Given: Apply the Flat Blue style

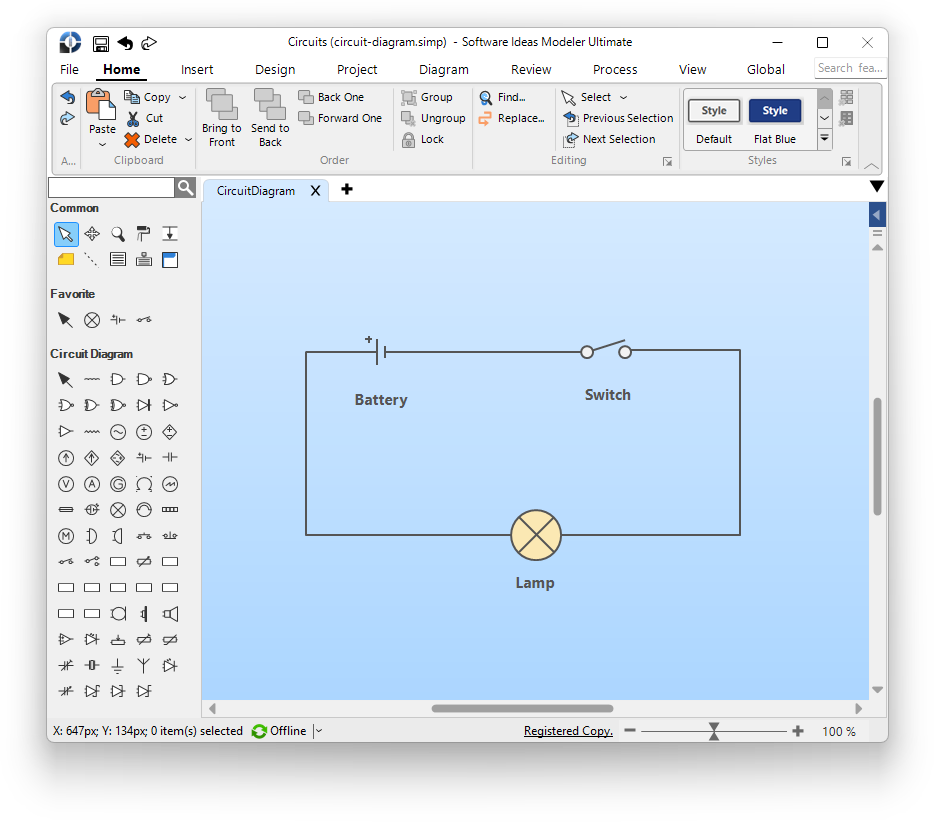Looking at the screenshot, I should [774, 118].
